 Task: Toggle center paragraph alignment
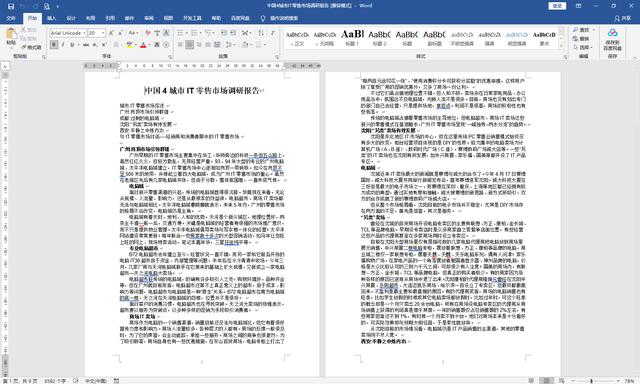(x=189, y=45)
